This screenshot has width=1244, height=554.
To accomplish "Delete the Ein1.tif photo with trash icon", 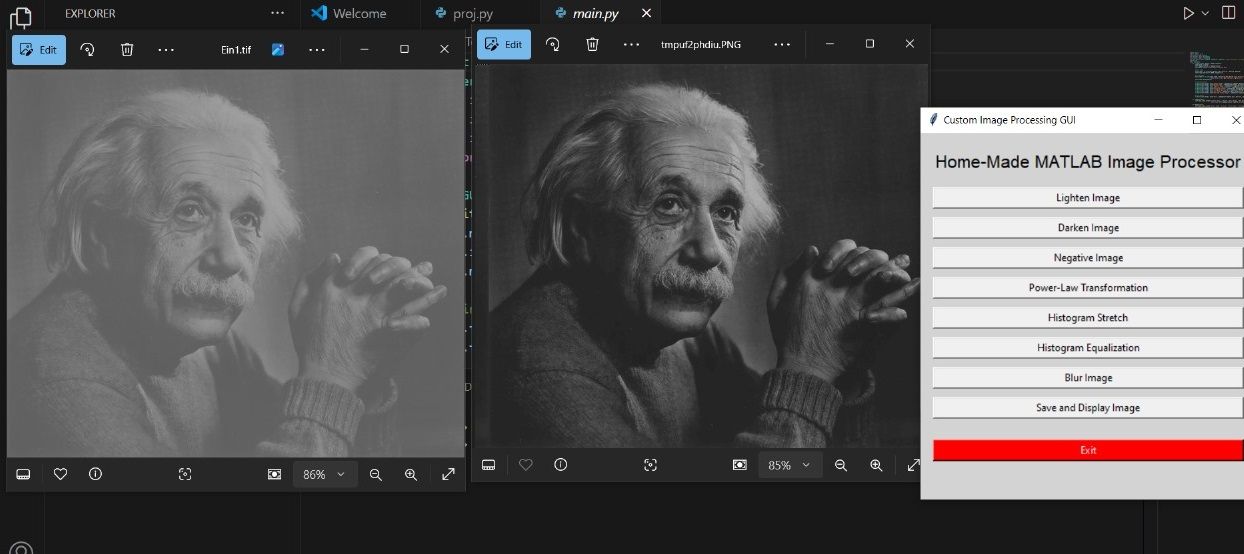I will pos(127,49).
